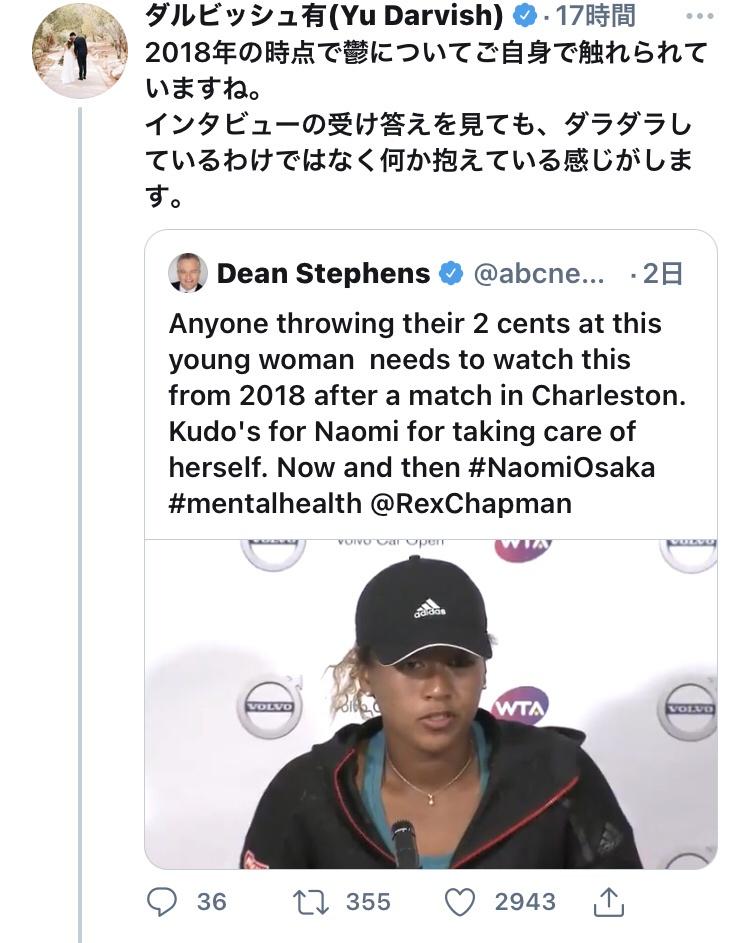Play the press conference video thumbnail
The height and width of the screenshot is (943, 750).
(x=431, y=704)
